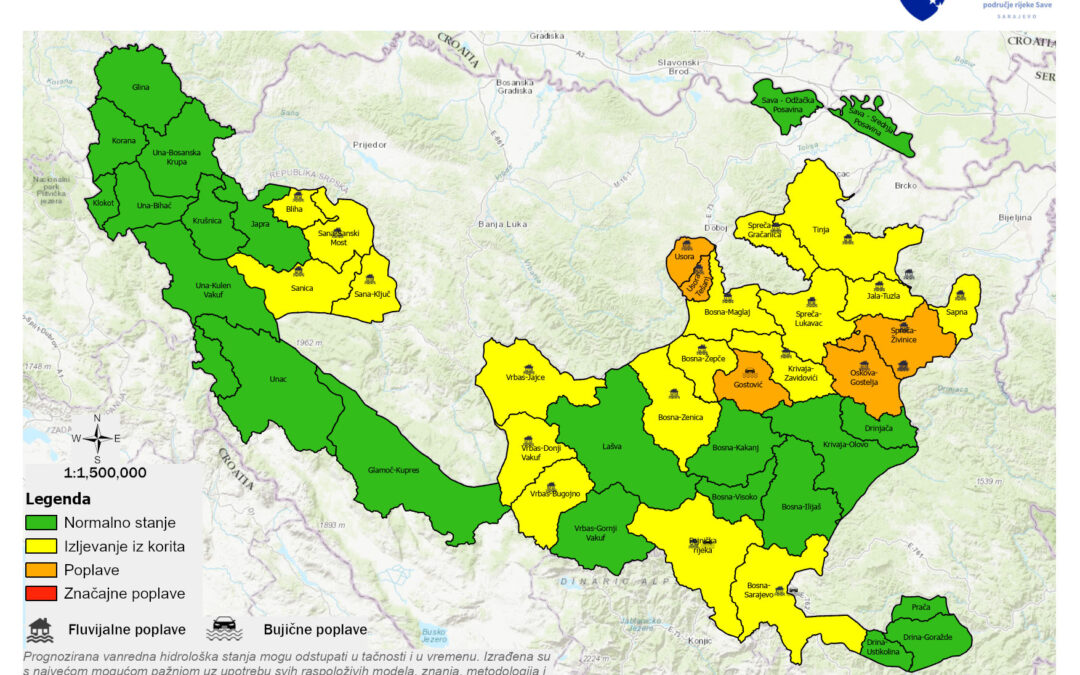Pick the yellow Izljevanje iz korita swatch
The height and width of the screenshot is (675, 1080).
(x=41, y=546)
